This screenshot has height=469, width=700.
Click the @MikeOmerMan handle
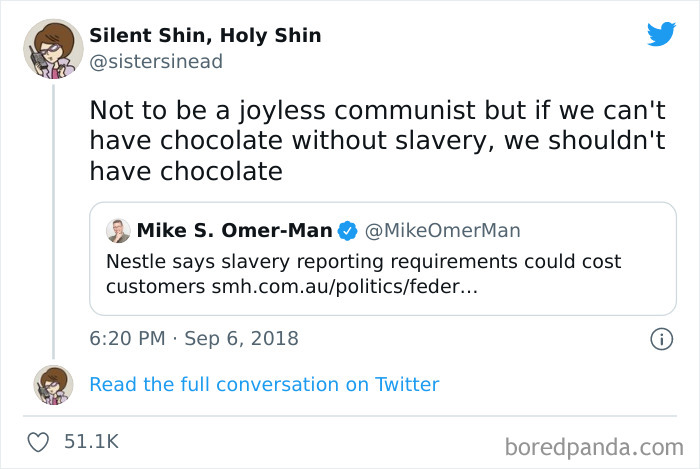443,231
